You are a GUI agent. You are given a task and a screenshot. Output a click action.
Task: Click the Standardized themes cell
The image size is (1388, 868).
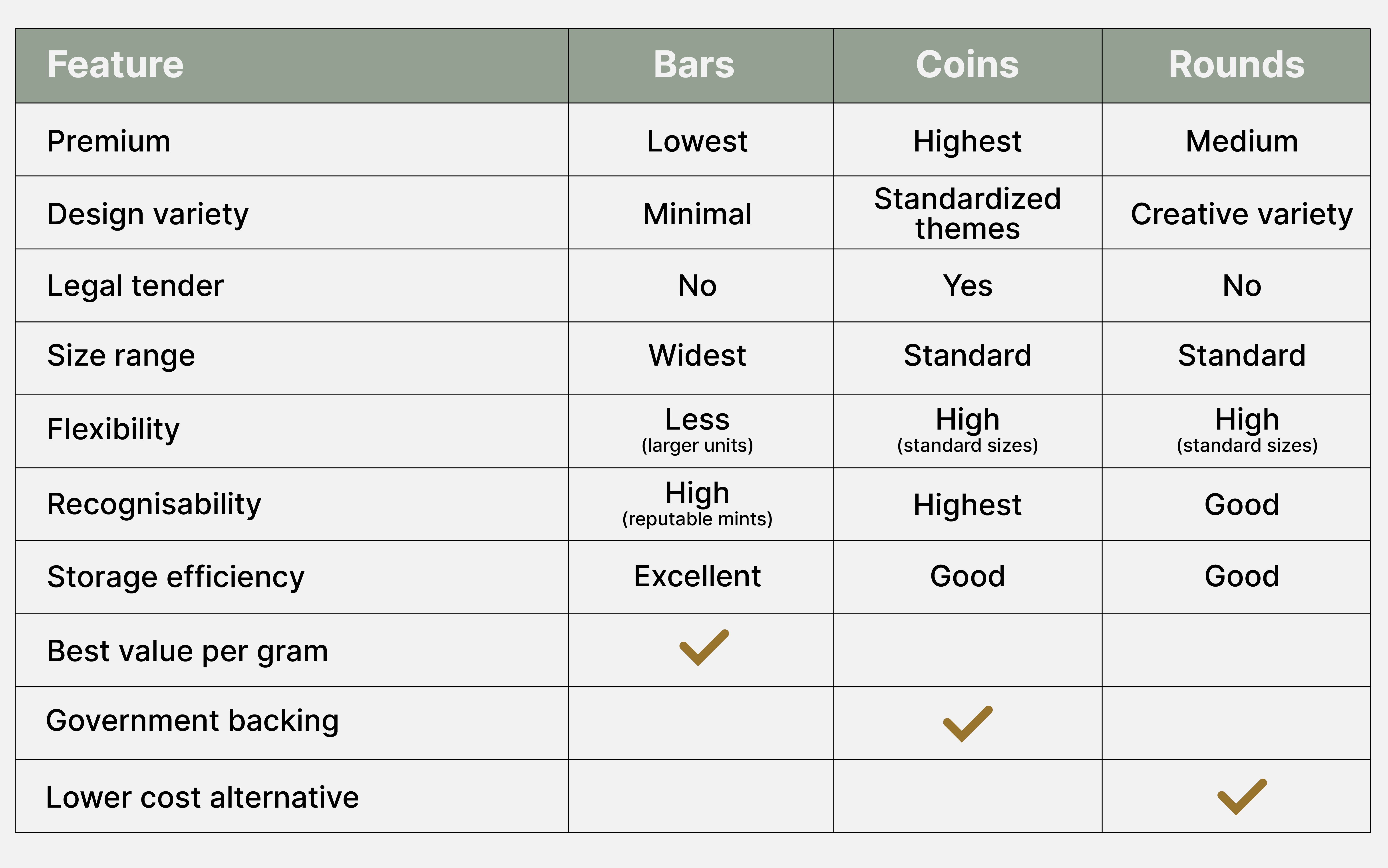point(967,213)
